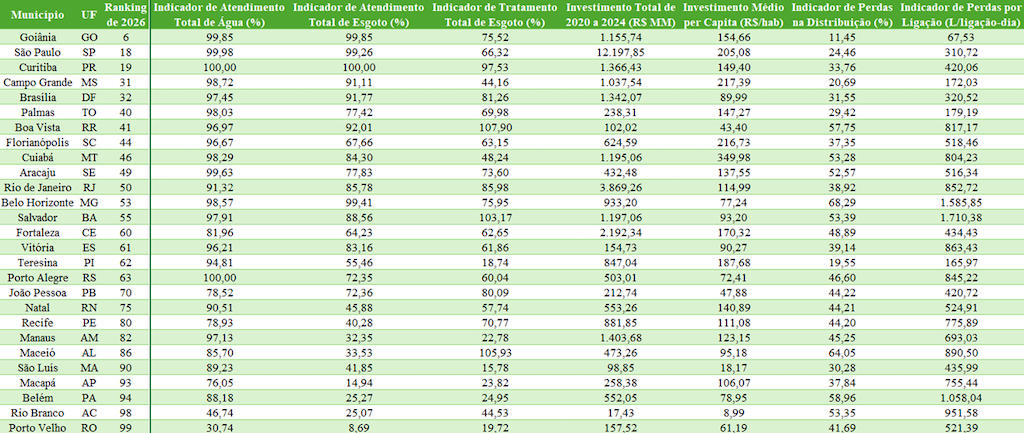Select Salvador losses per connection 1.710,38

point(959,217)
